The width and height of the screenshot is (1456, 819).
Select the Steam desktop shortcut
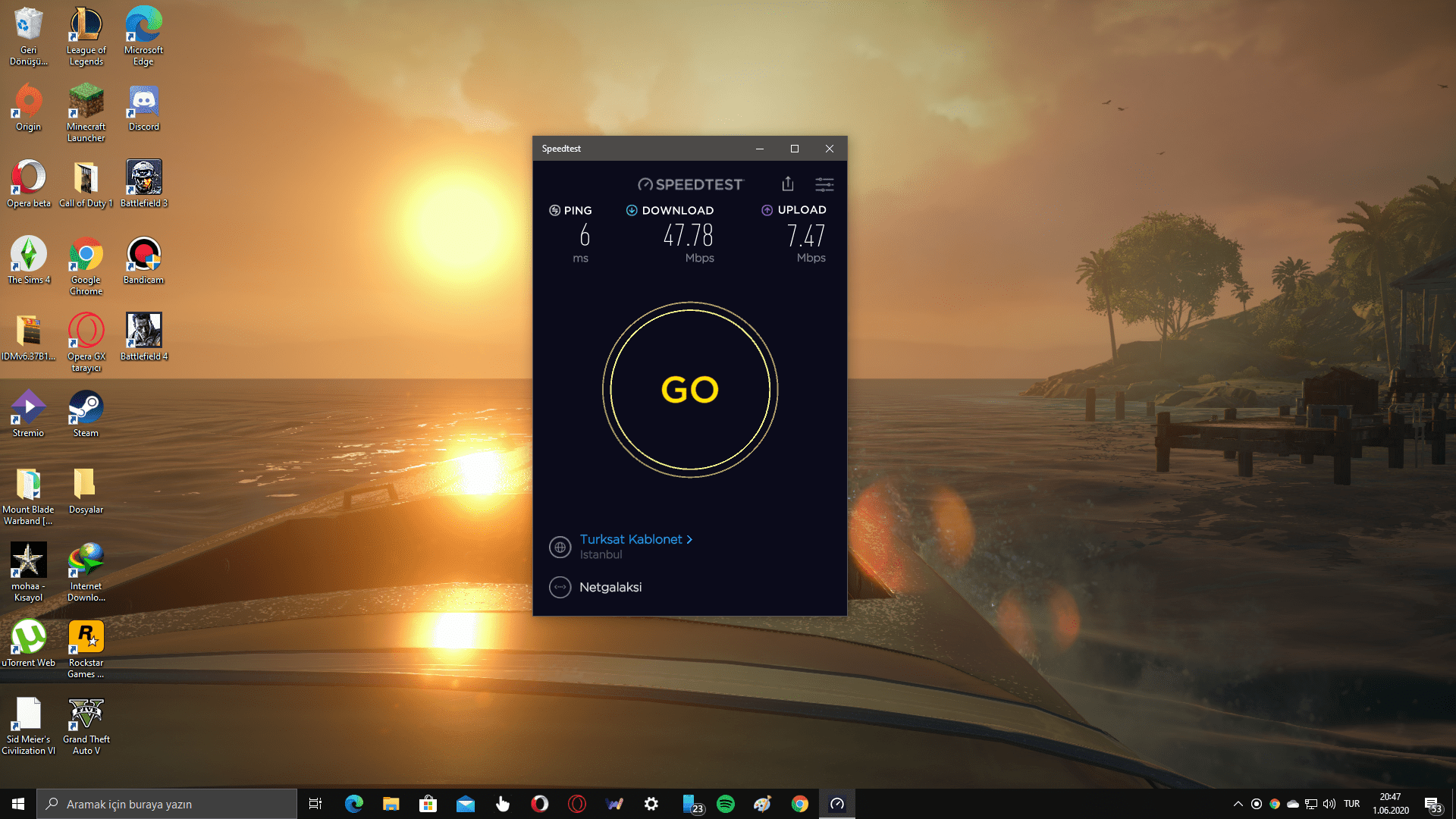coord(86,413)
